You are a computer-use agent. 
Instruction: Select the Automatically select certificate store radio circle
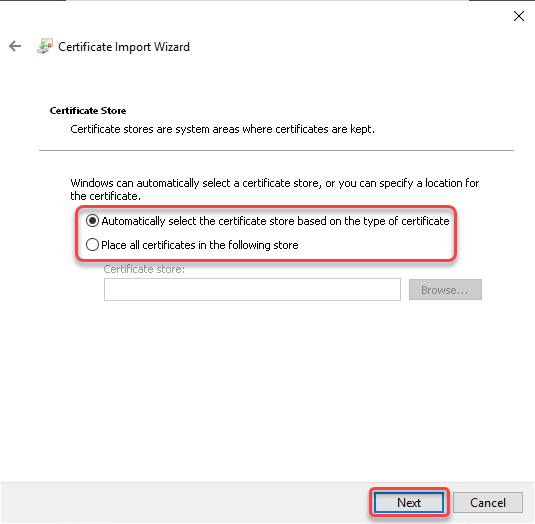(92, 221)
